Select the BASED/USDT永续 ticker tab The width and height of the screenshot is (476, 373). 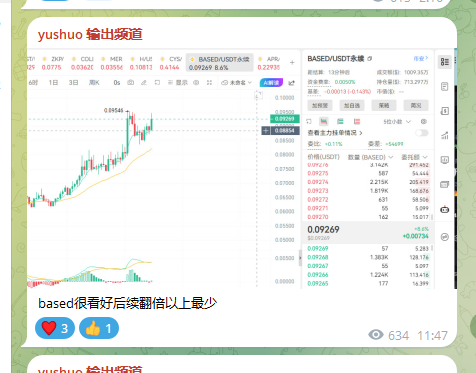pos(220,63)
